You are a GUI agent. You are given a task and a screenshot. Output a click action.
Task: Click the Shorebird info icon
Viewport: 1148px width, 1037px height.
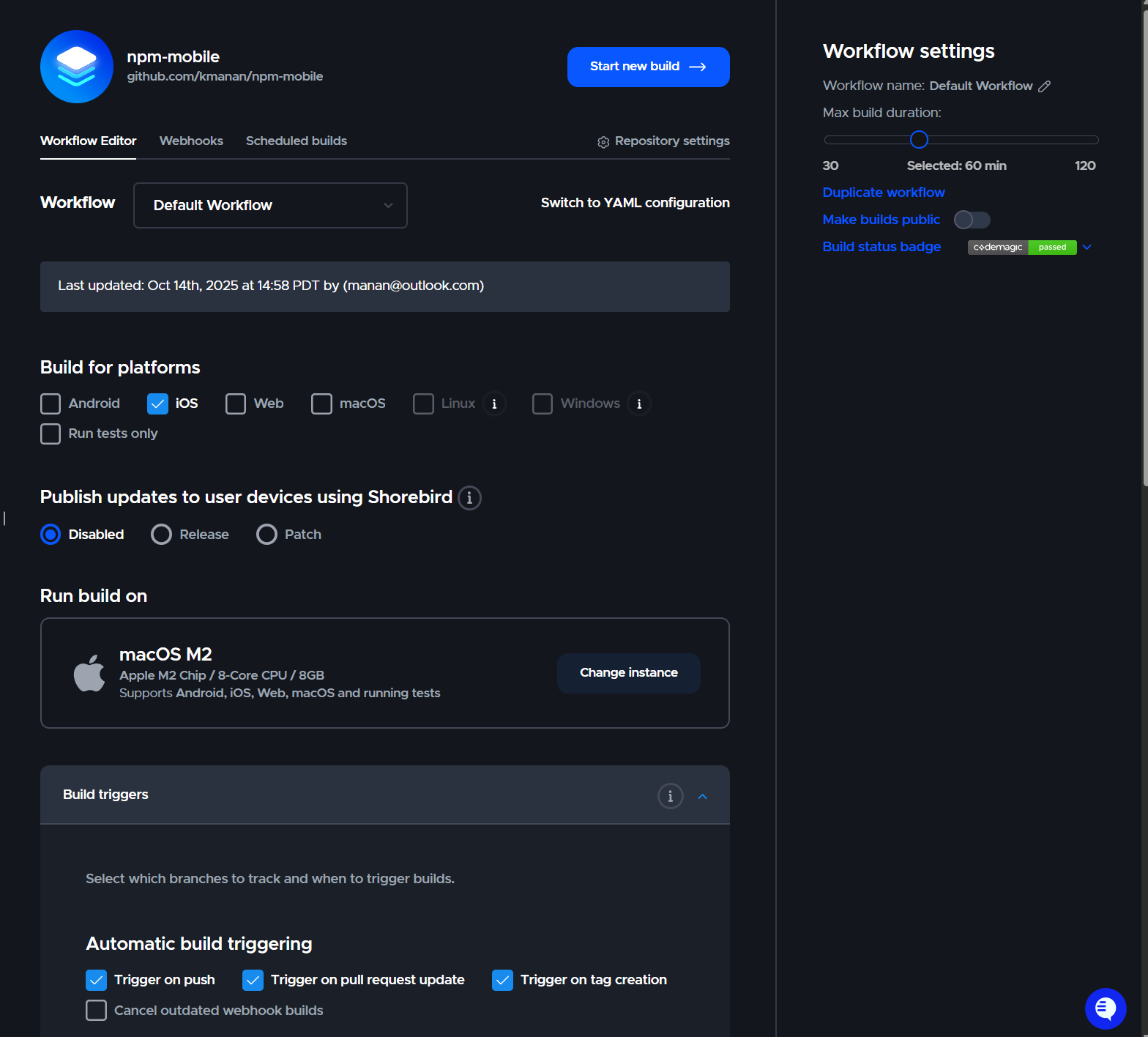point(469,498)
